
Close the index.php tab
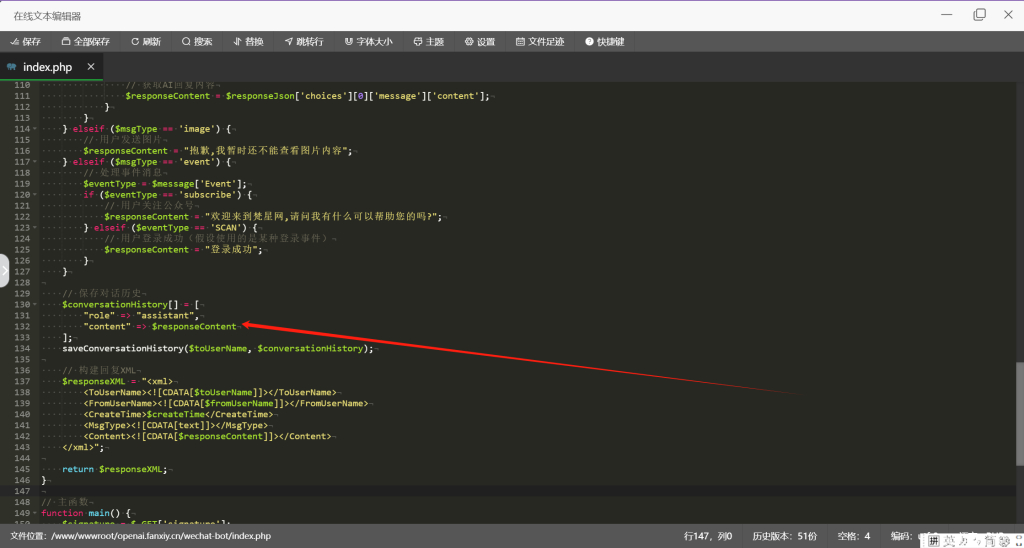[x=91, y=67]
